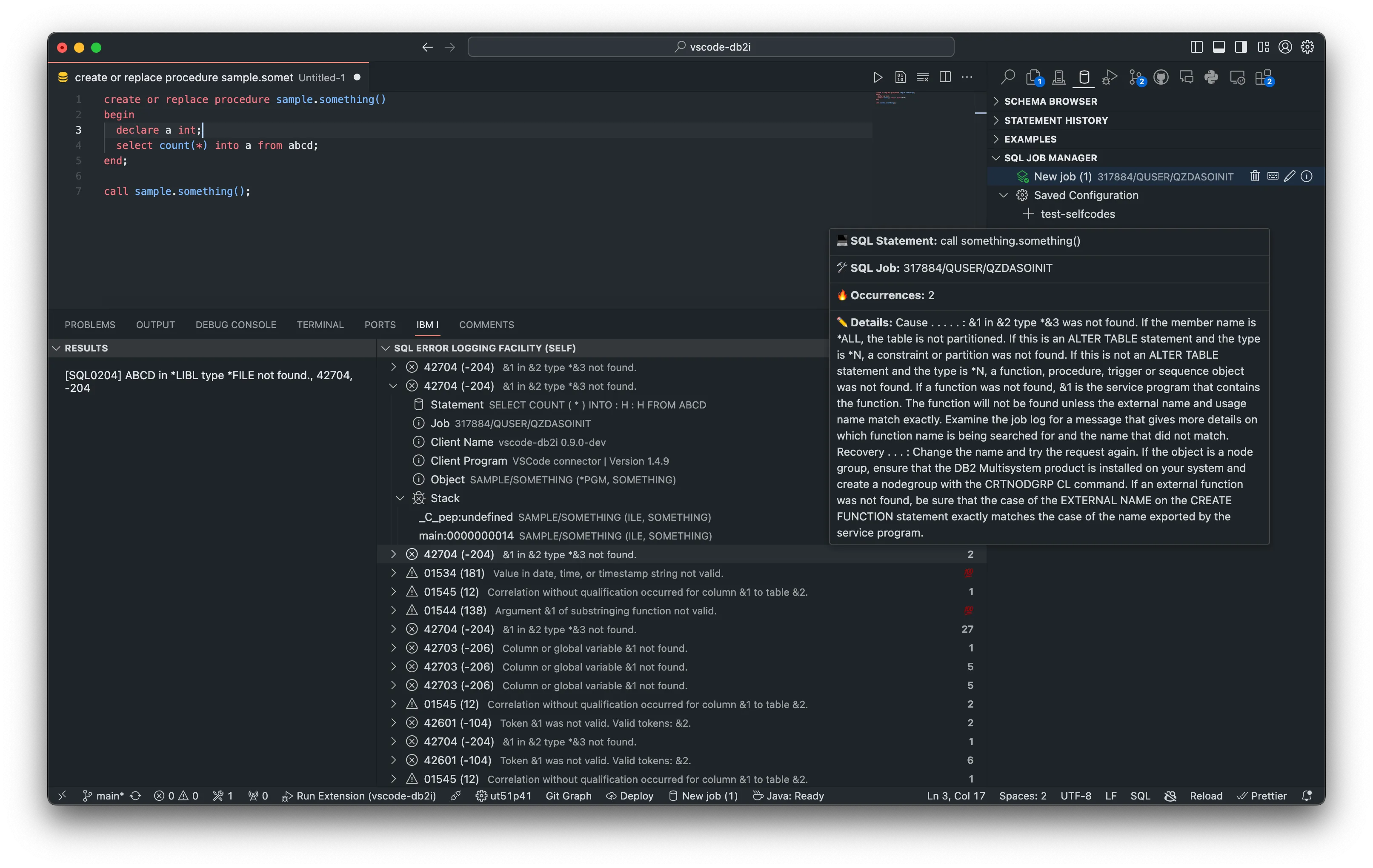The height and width of the screenshot is (868, 1373).
Task: Click Run Extension (vscode-db2i) in the status bar
Action: tap(359, 796)
